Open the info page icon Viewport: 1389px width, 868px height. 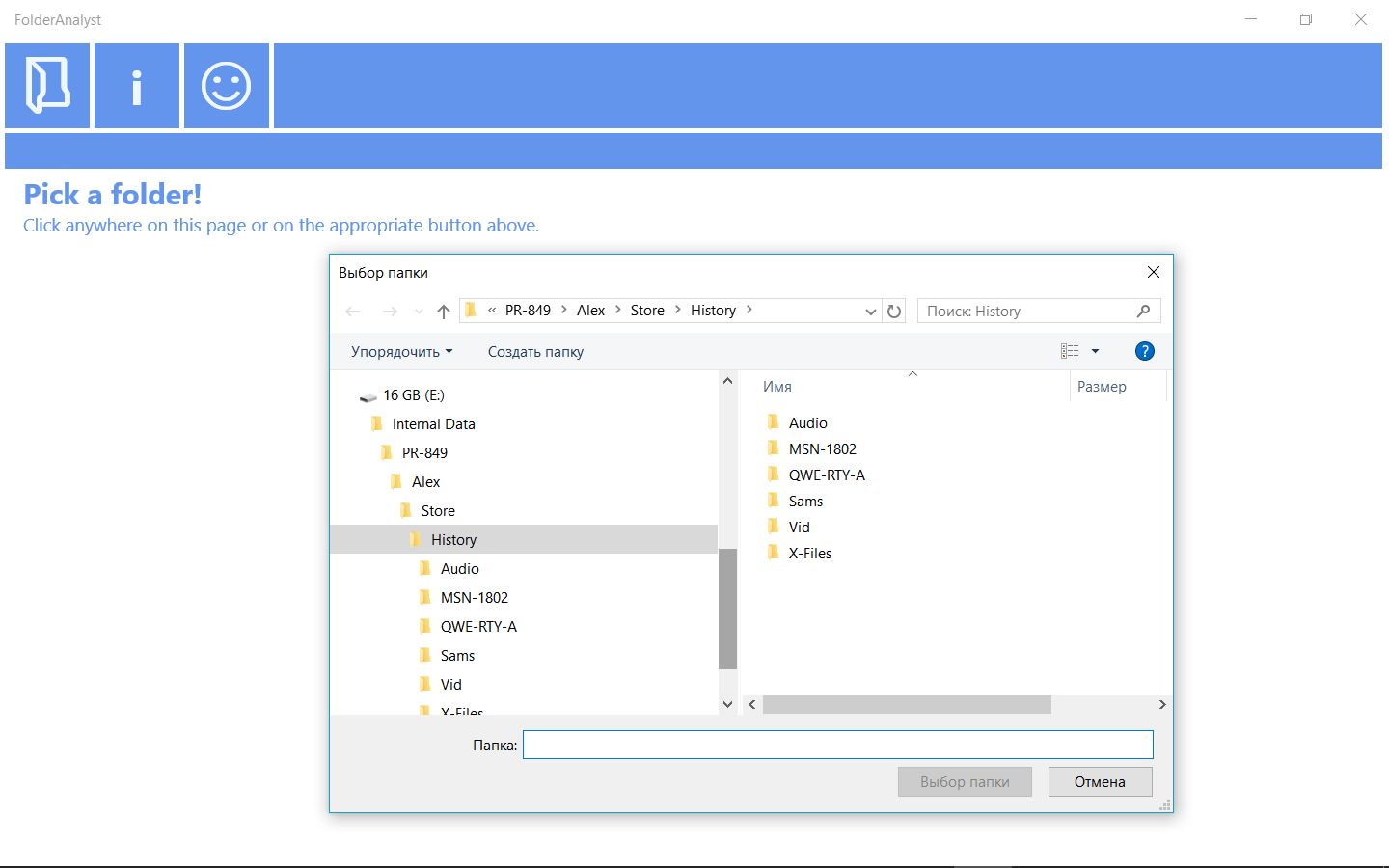(x=137, y=86)
